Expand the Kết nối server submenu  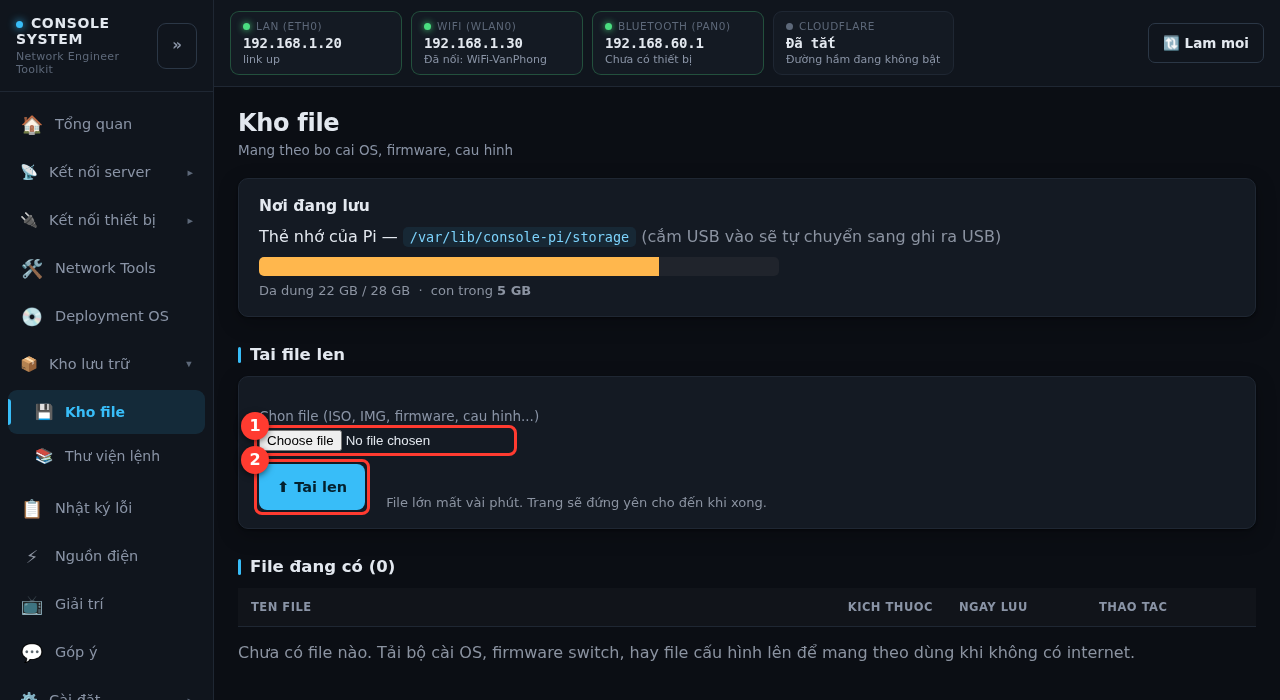coord(106,172)
